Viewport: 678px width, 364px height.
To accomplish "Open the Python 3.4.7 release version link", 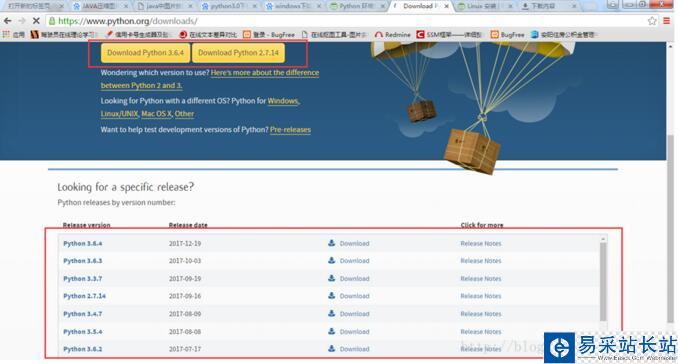I will (x=83, y=313).
